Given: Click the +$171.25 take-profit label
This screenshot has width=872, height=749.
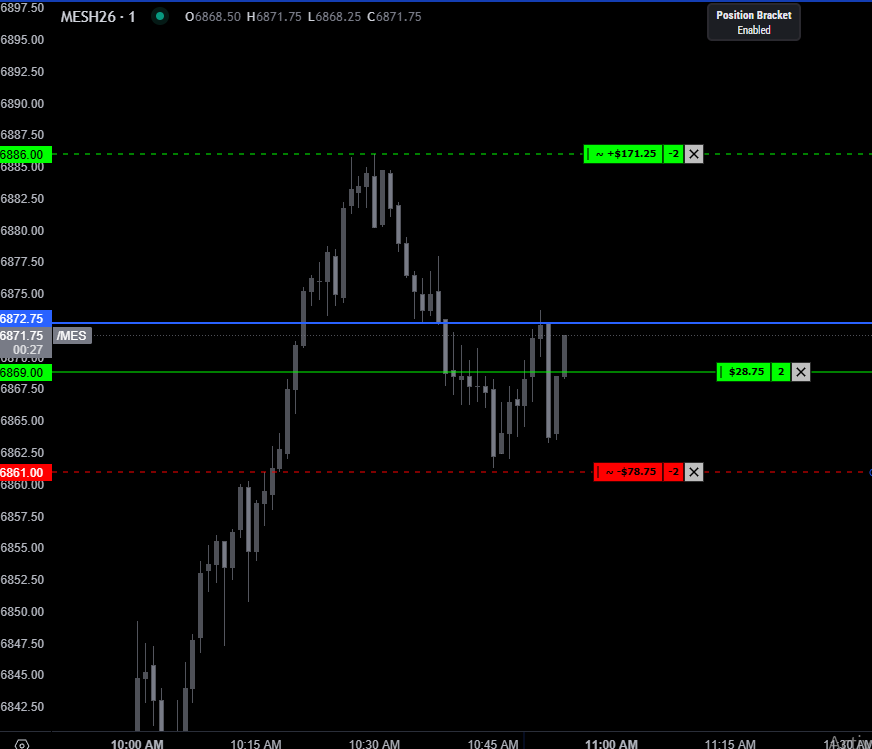Looking at the screenshot, I should coord(623,154).
